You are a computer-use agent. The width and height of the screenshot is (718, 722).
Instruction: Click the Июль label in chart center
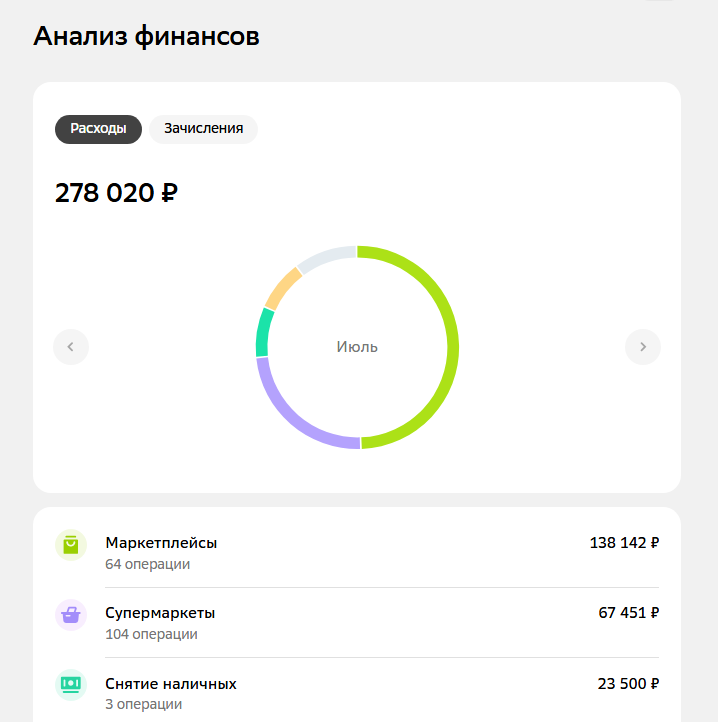[x=357, y=347]
